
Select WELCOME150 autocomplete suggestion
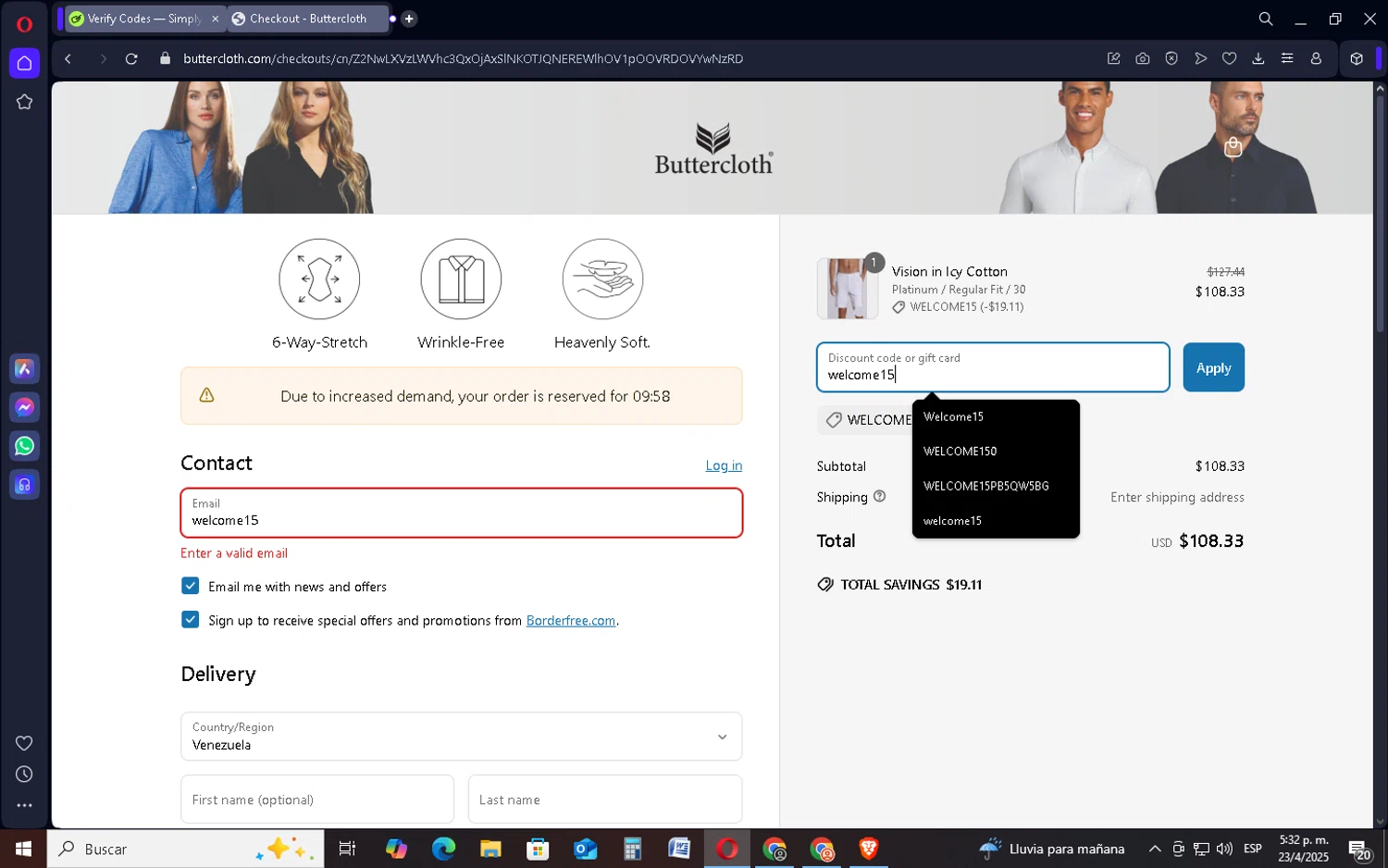click(996, 452)
